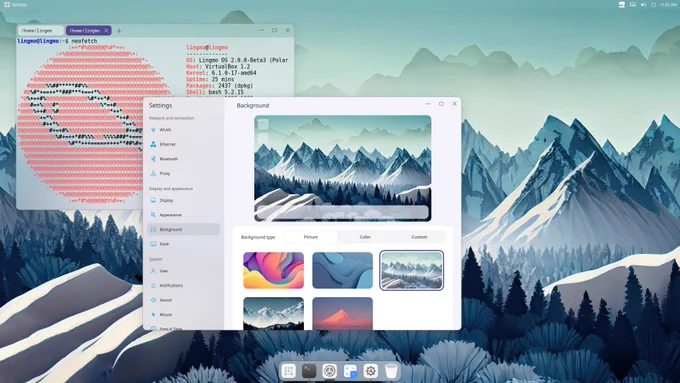
Task: Open Notifications settings page
Action: point(183,285)
